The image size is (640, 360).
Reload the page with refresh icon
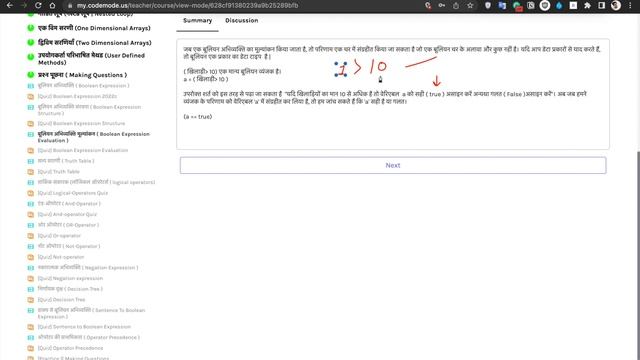pyautogui.click(x=38, y=5)
